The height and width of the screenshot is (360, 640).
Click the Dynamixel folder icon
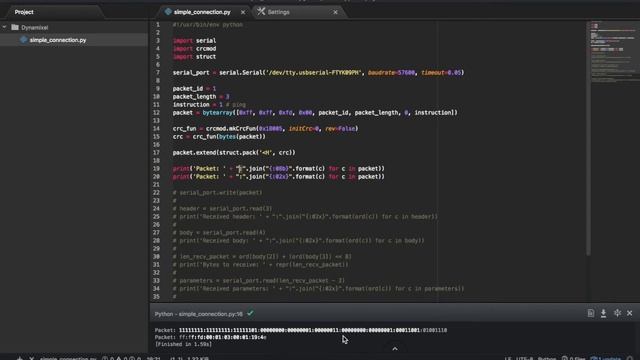point(15,27)
